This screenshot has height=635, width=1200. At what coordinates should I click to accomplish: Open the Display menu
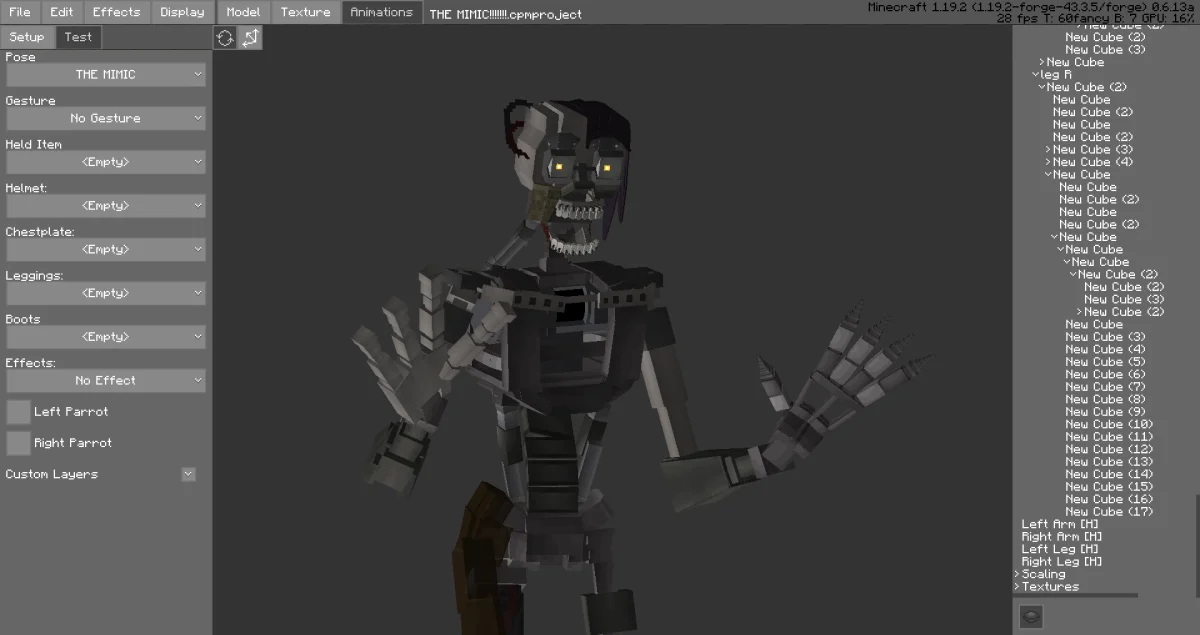(x=182, y=12)
